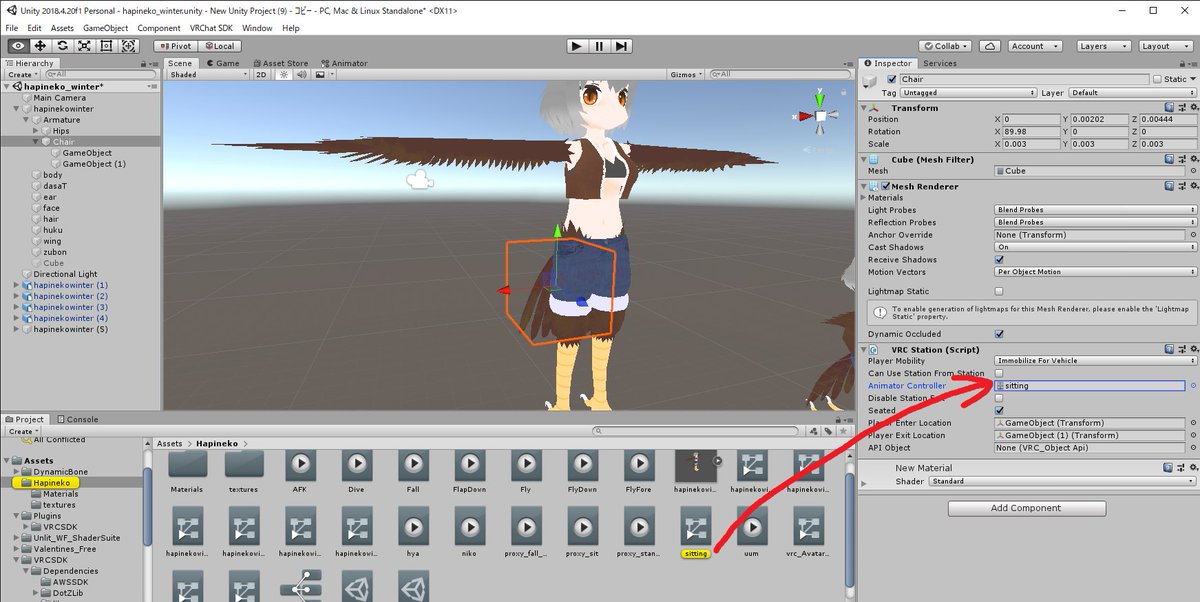Open the Component menu

click(159, 28)
